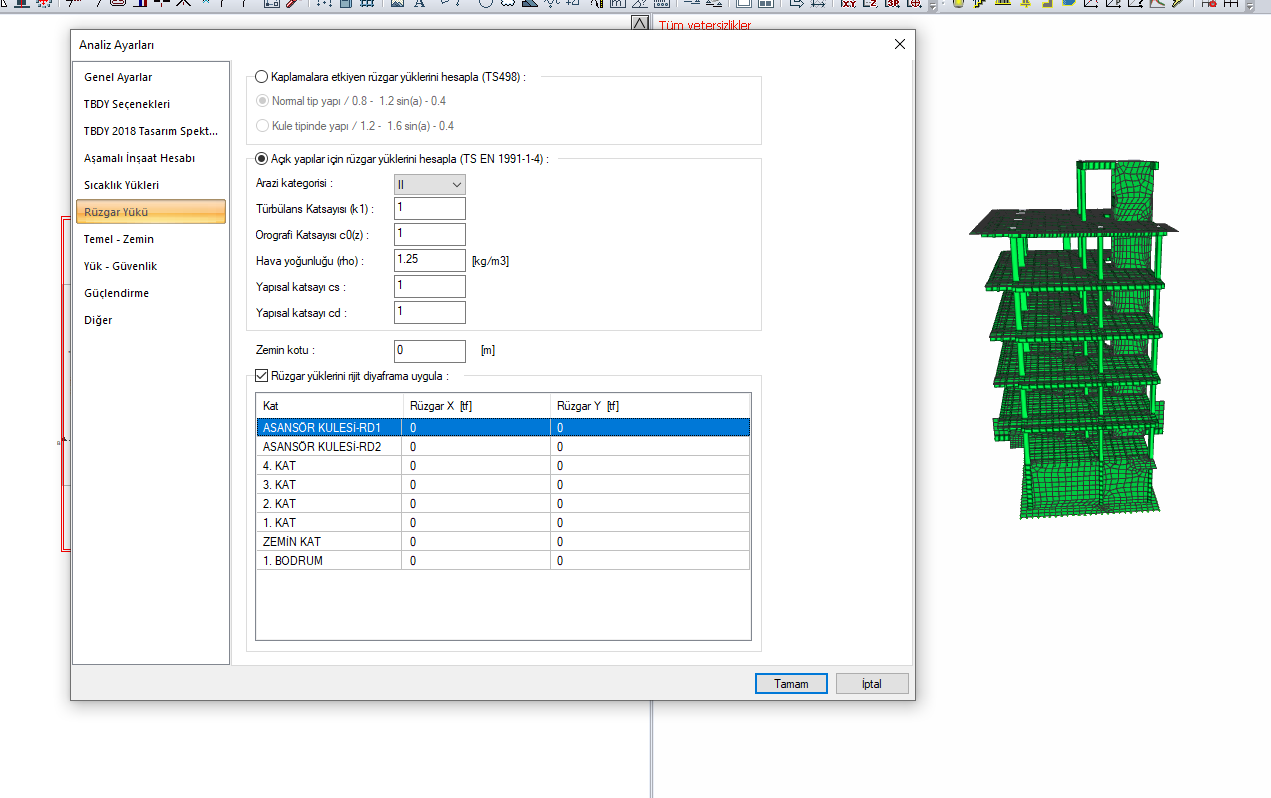Edit the Orografi Katsayısı c0(z) field
Viewport: 1271px width, 798px height.
click(430, 234)
